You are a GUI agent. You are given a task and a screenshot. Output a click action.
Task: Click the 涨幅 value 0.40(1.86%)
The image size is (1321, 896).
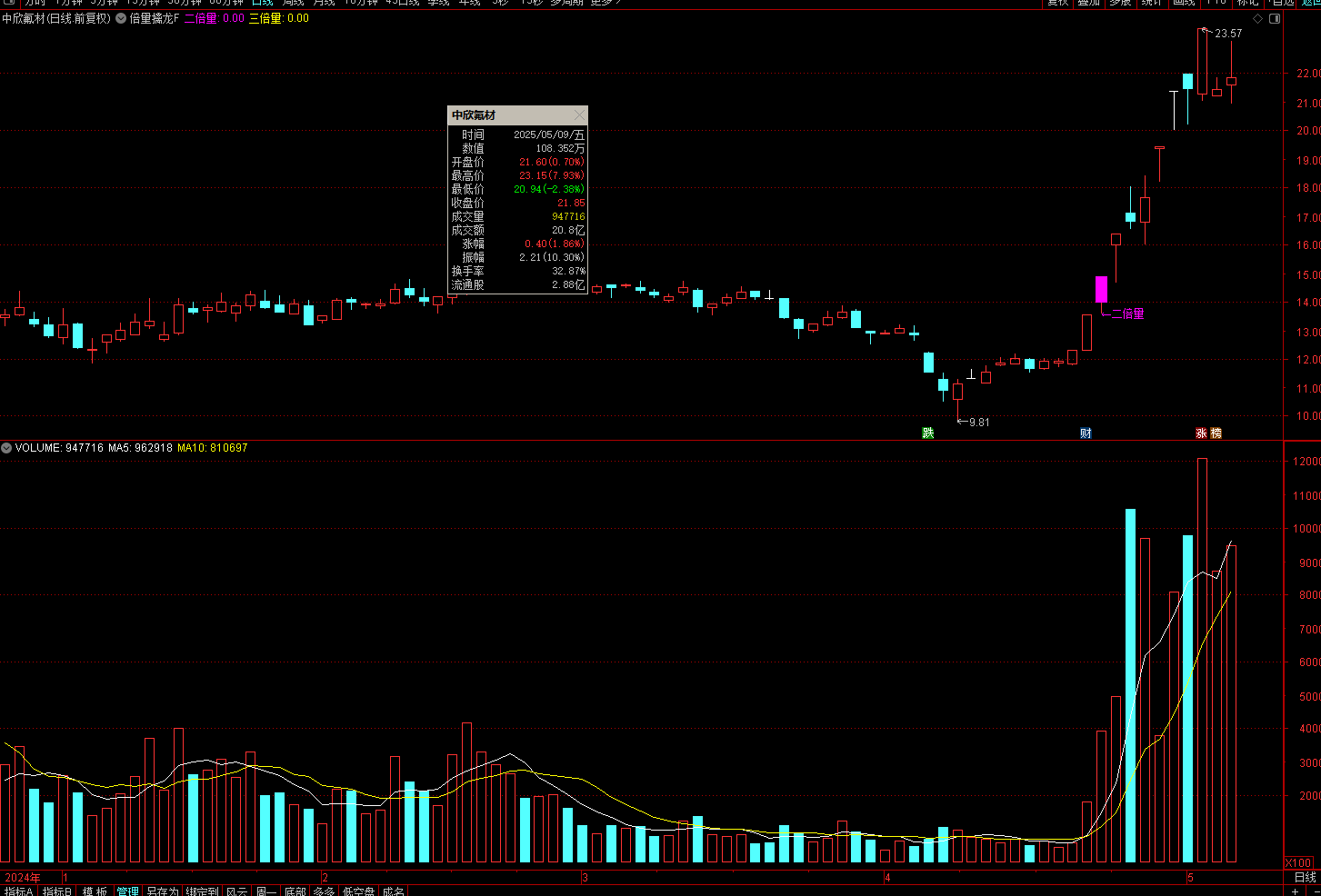point(555,244)
